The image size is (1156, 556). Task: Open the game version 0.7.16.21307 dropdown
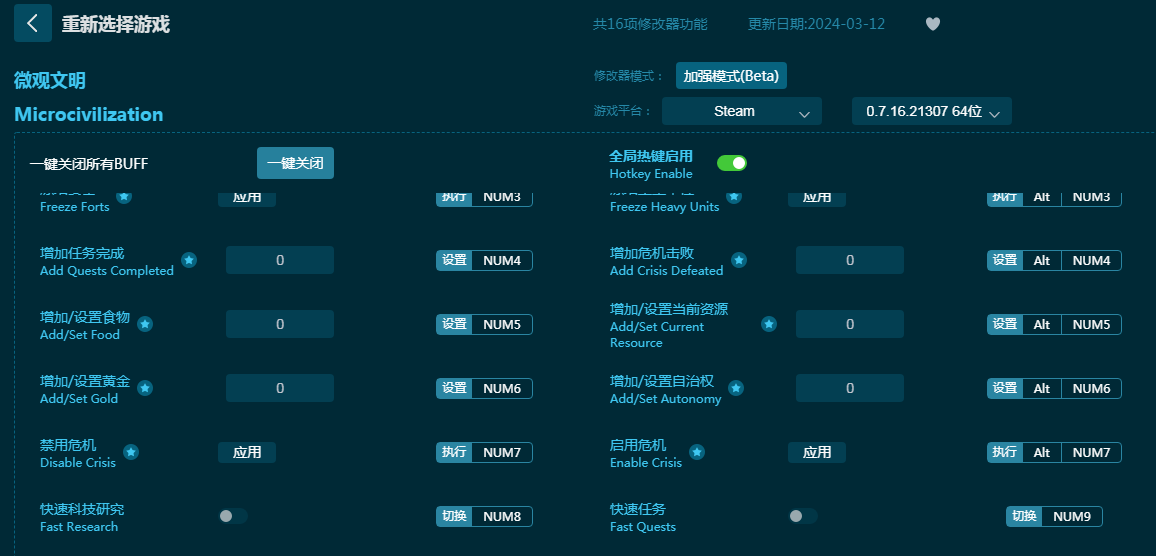point(932,111)
